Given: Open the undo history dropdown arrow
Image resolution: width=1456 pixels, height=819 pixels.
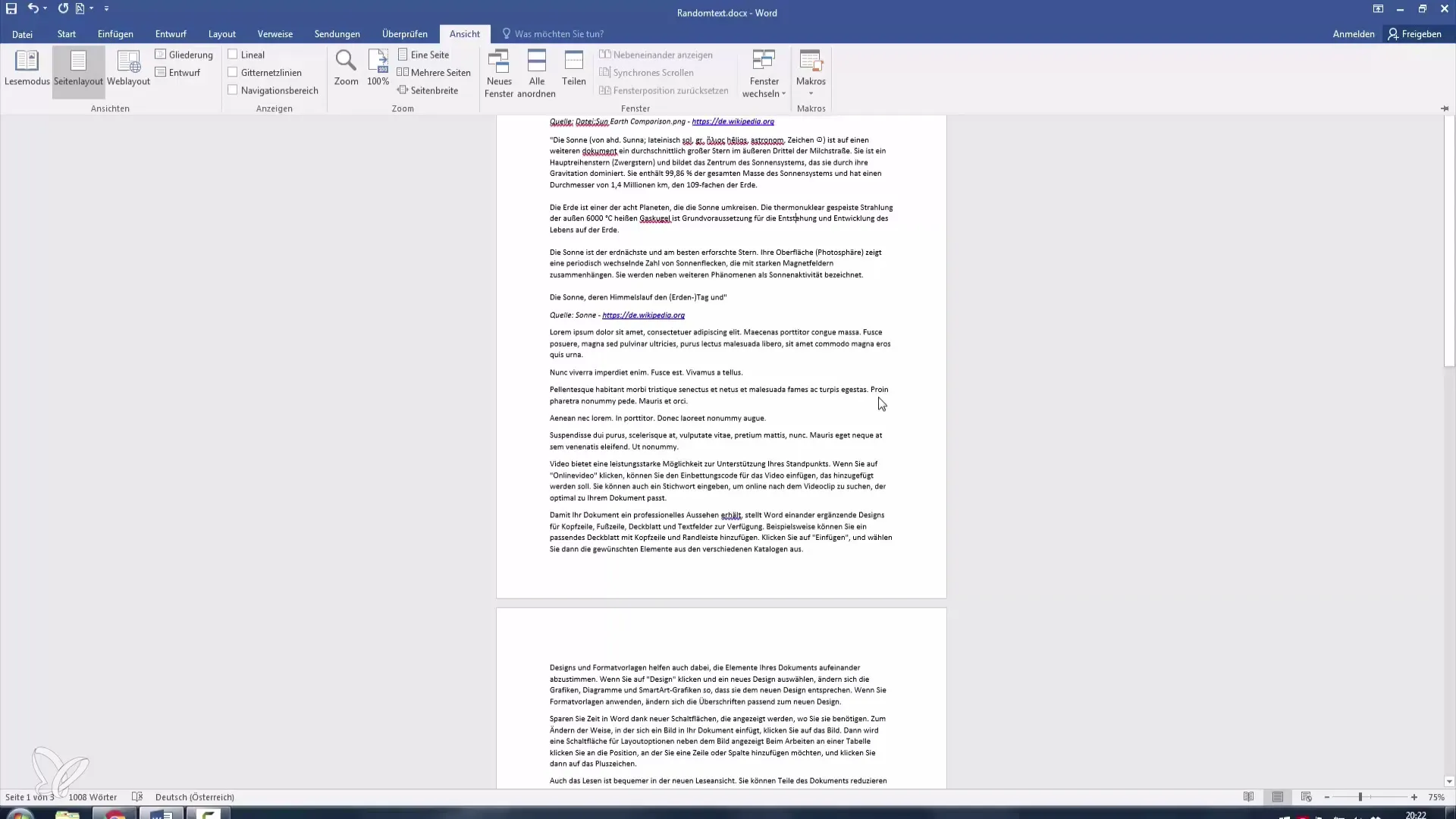Looking at the screenshot, I should click(x=45, y=8).
